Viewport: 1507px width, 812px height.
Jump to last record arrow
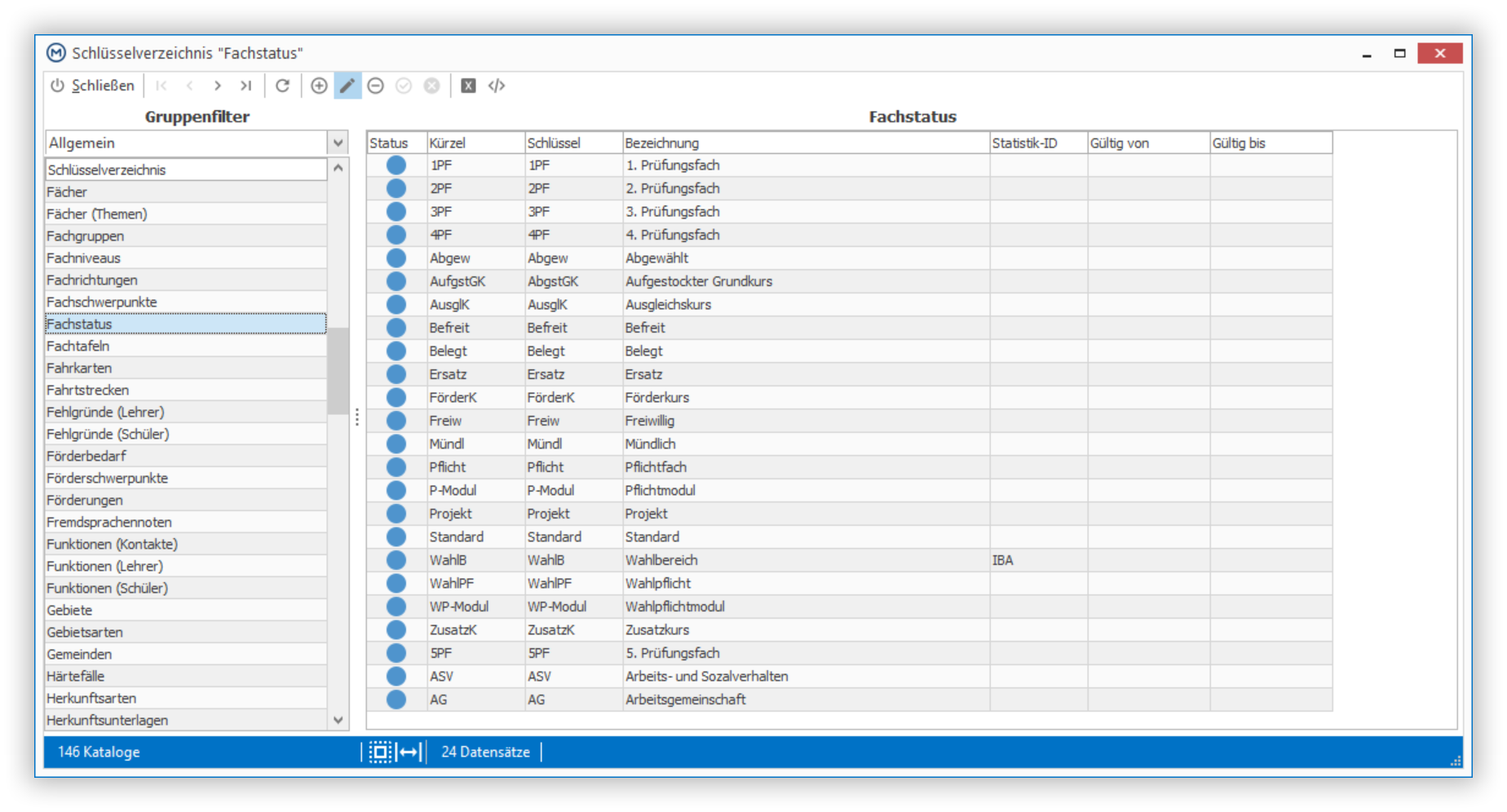tap(245, 86)
